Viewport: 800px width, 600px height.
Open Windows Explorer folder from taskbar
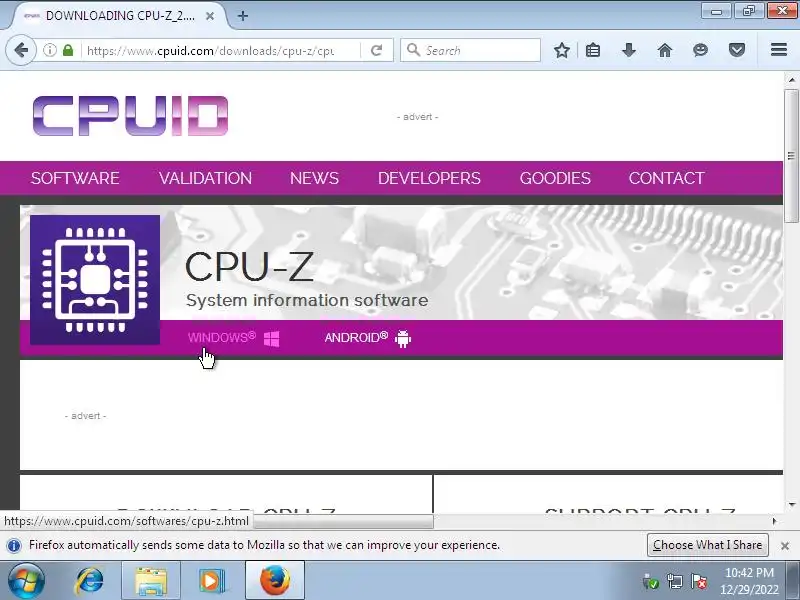[151, 581]
